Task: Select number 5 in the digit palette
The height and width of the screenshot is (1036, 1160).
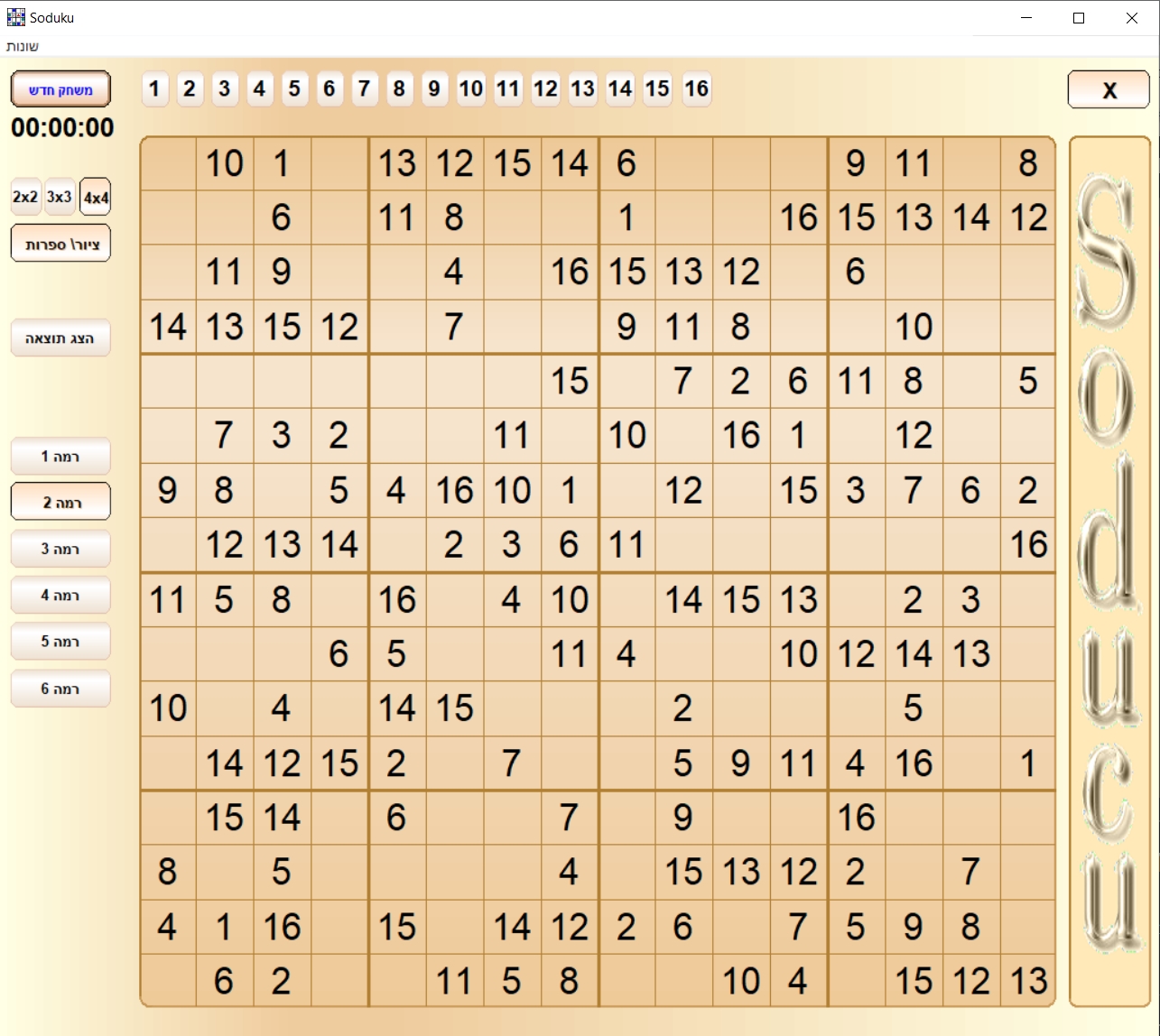Action: point(294,89)
